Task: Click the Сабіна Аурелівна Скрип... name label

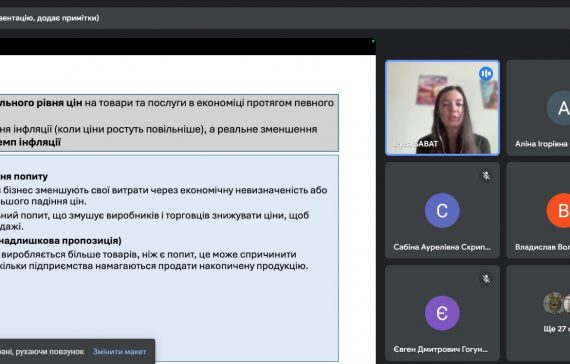Action: point(442,247)
